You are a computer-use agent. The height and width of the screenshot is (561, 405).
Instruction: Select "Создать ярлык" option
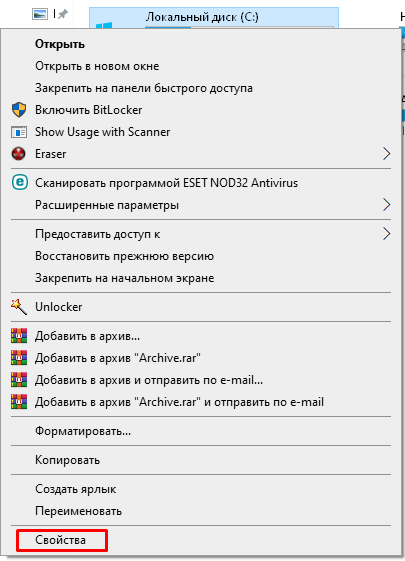coord(75,489)
